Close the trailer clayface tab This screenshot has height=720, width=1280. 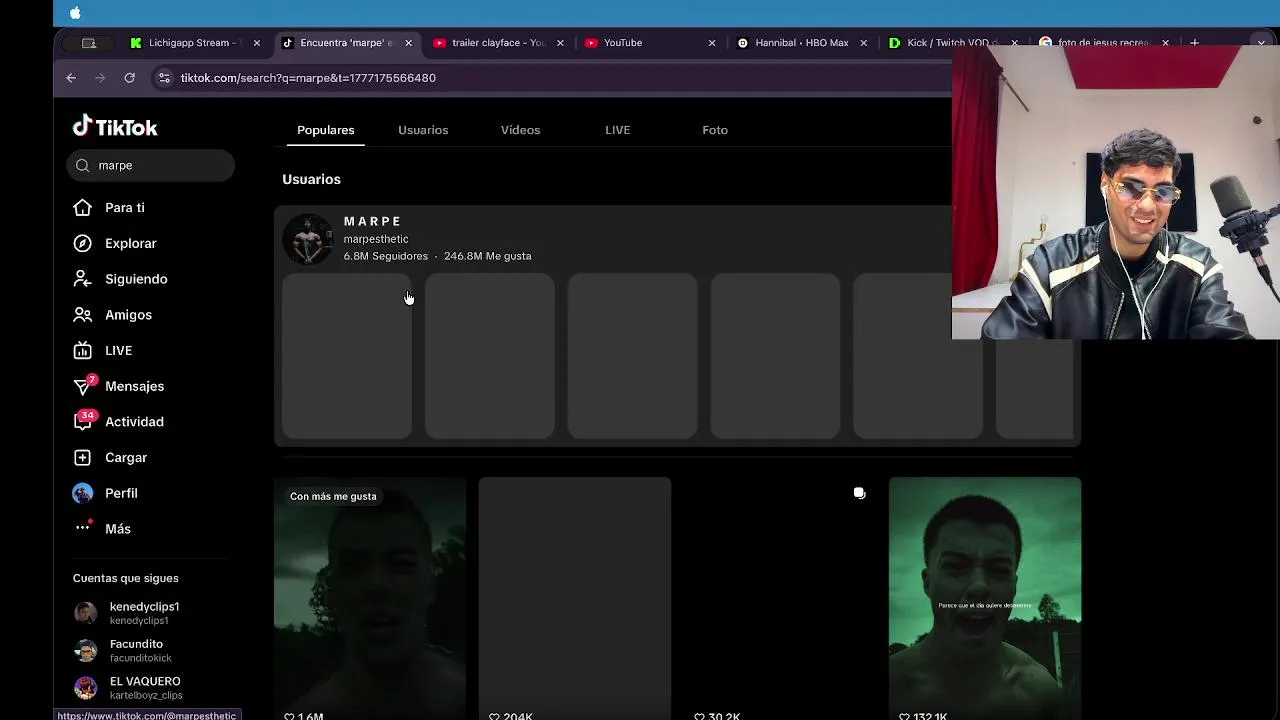click(560, 43)
